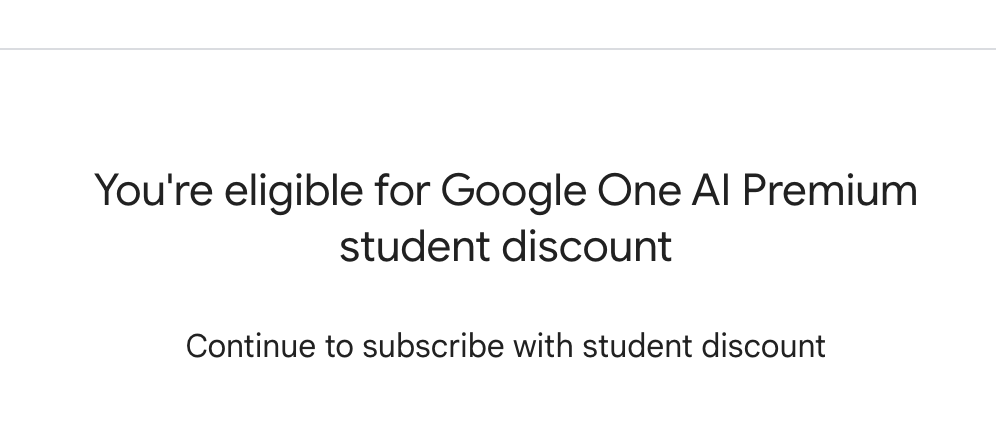Select the "You're eligible for Google One" heading
Screen dimensions: 996x432
point(505,217)
